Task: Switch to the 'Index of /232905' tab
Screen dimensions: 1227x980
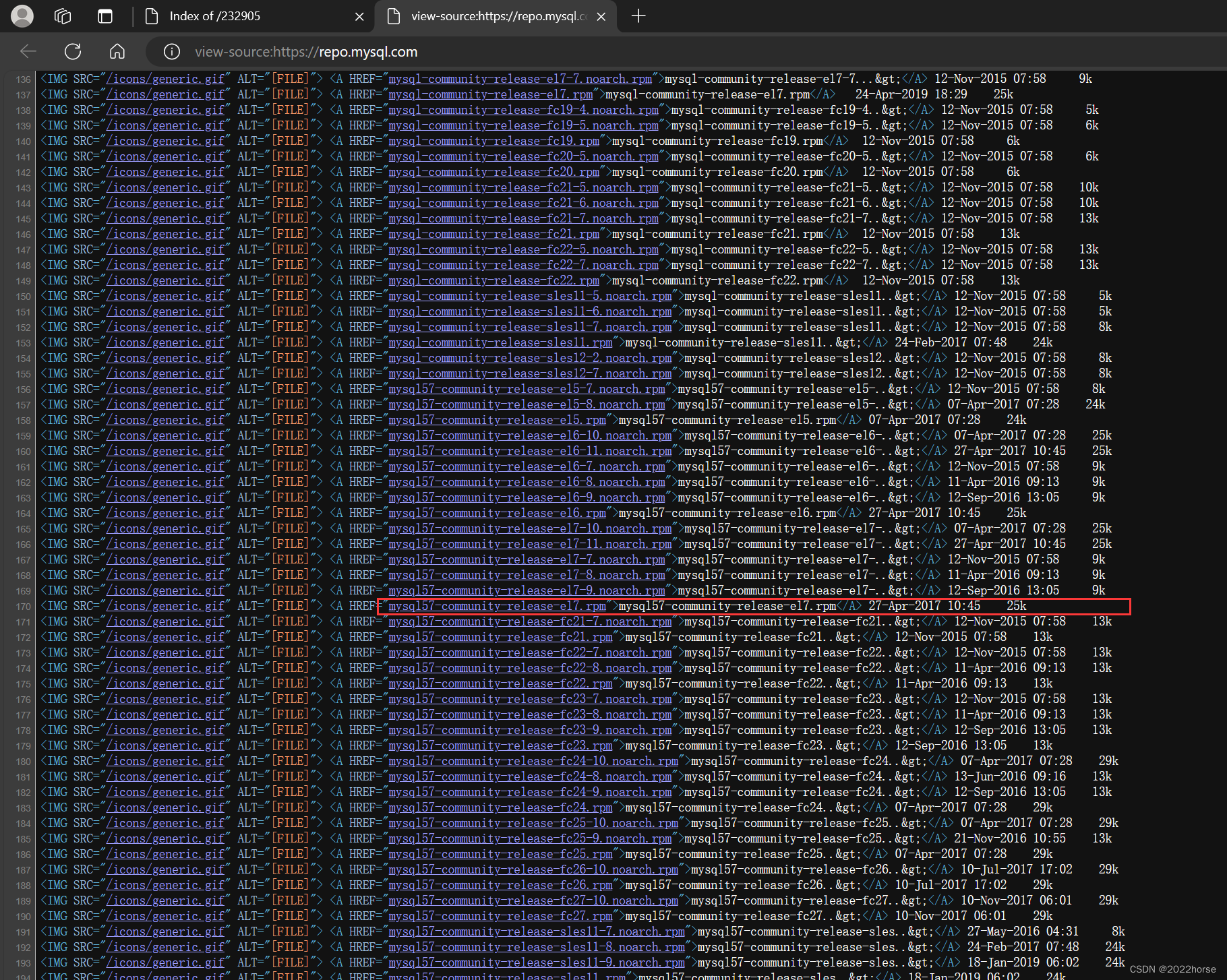Action: (253, 16)
